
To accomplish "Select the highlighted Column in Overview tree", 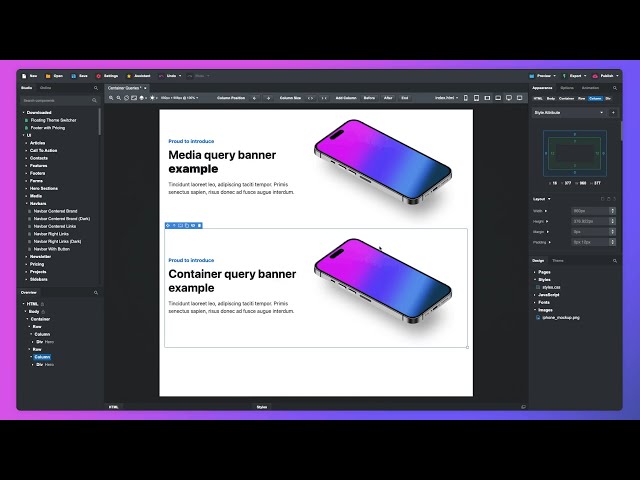I will tap(42, 357).
